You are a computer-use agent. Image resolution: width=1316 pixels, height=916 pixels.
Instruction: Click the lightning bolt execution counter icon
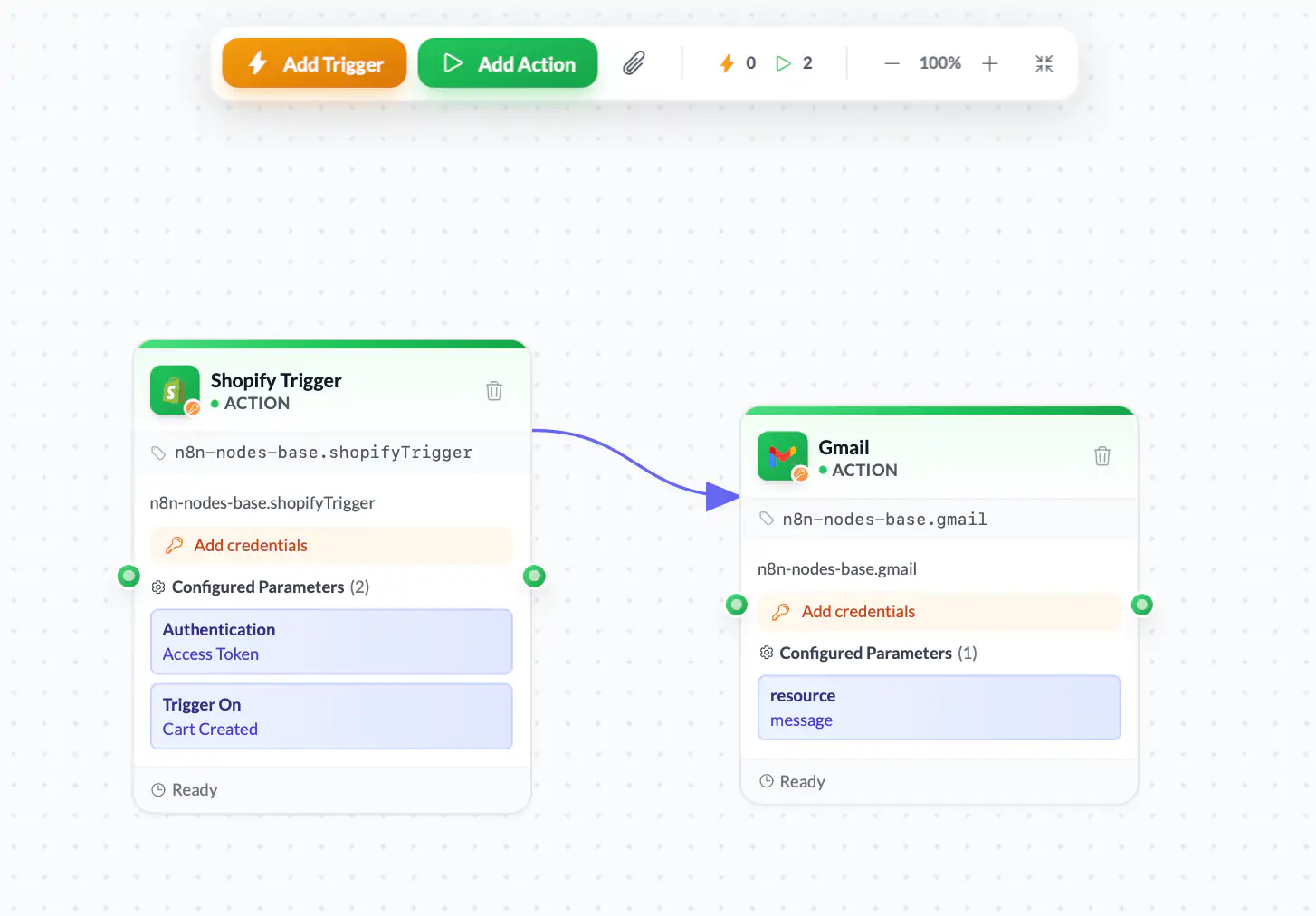click(x=728, y=62)
